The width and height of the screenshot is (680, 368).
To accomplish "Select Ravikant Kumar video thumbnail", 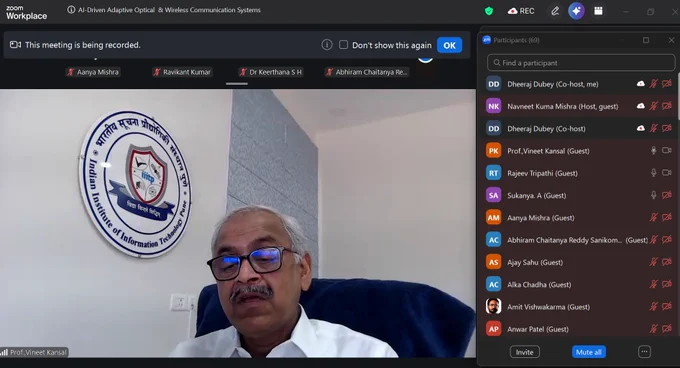I will tap(182, 72).
